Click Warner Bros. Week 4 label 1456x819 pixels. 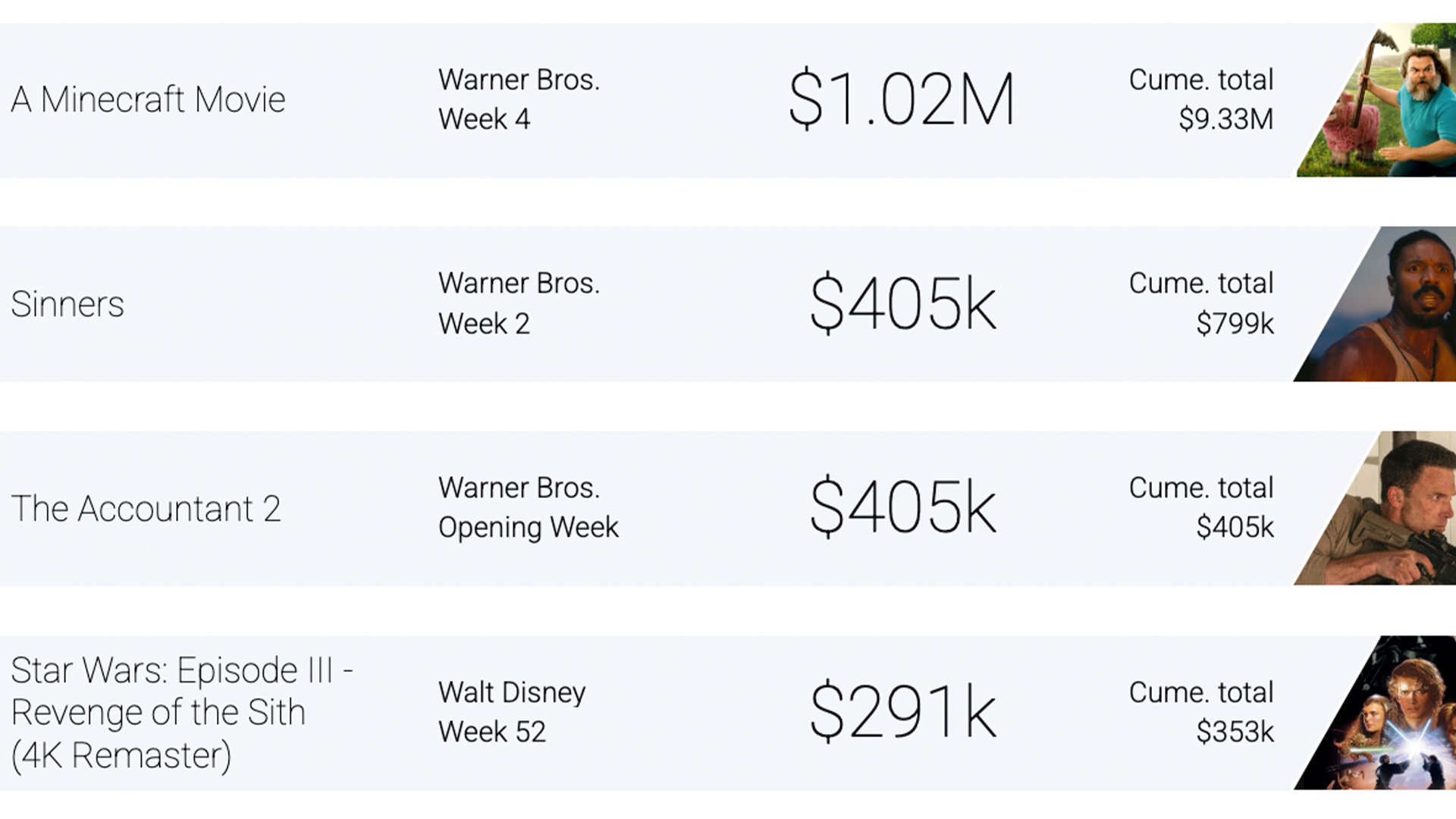click(519, 99)
